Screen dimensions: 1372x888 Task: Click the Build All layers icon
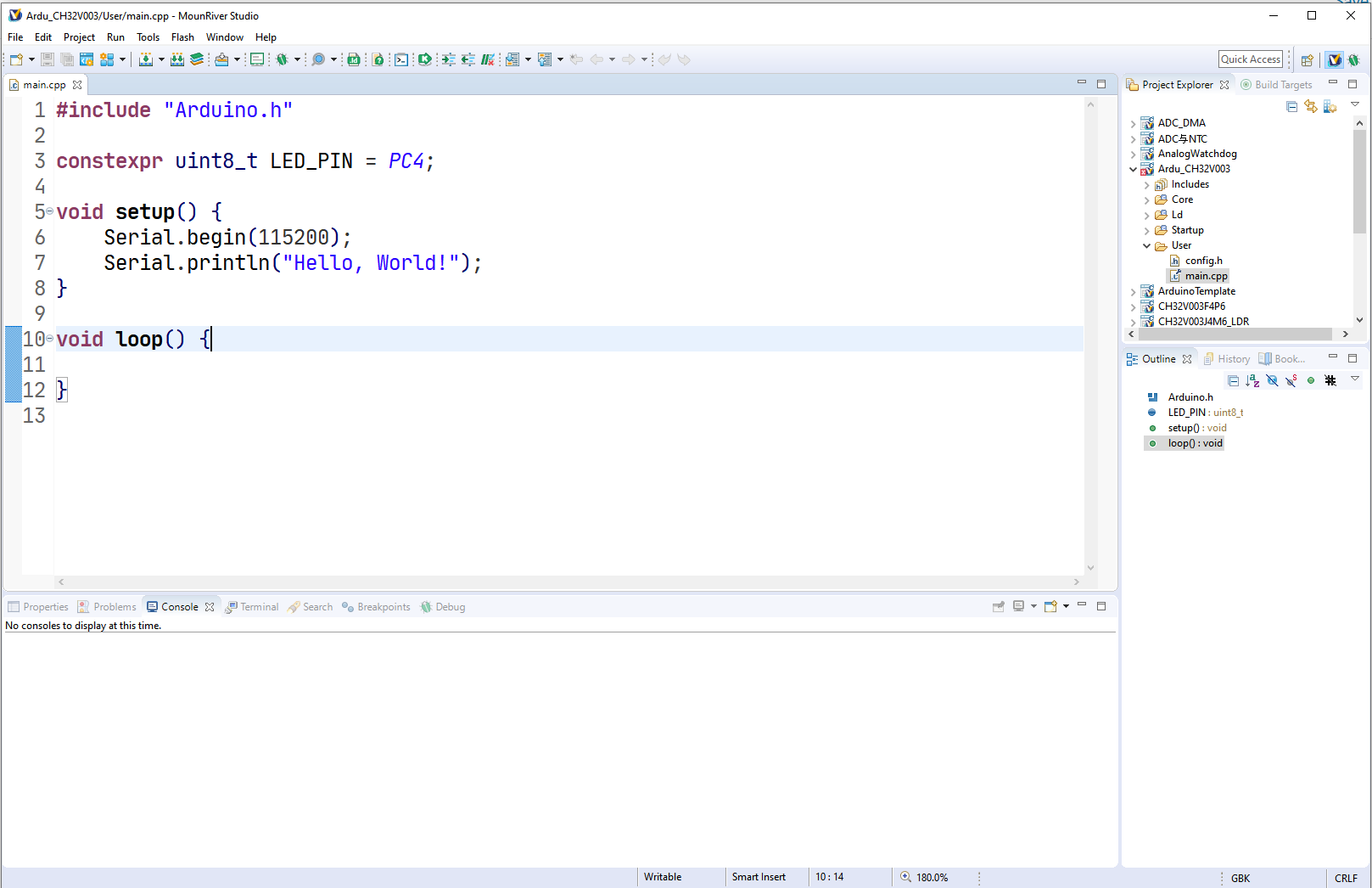tap(196, 59)
